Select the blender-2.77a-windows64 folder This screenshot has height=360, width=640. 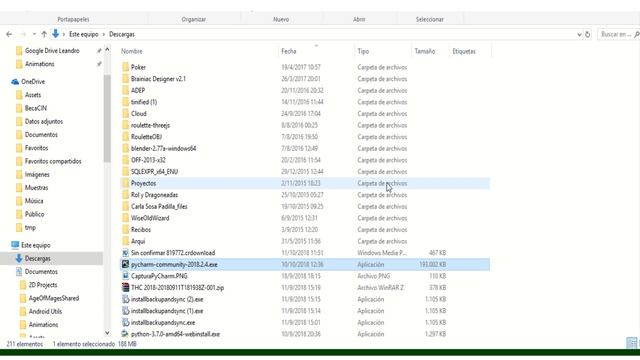[163, 149]
